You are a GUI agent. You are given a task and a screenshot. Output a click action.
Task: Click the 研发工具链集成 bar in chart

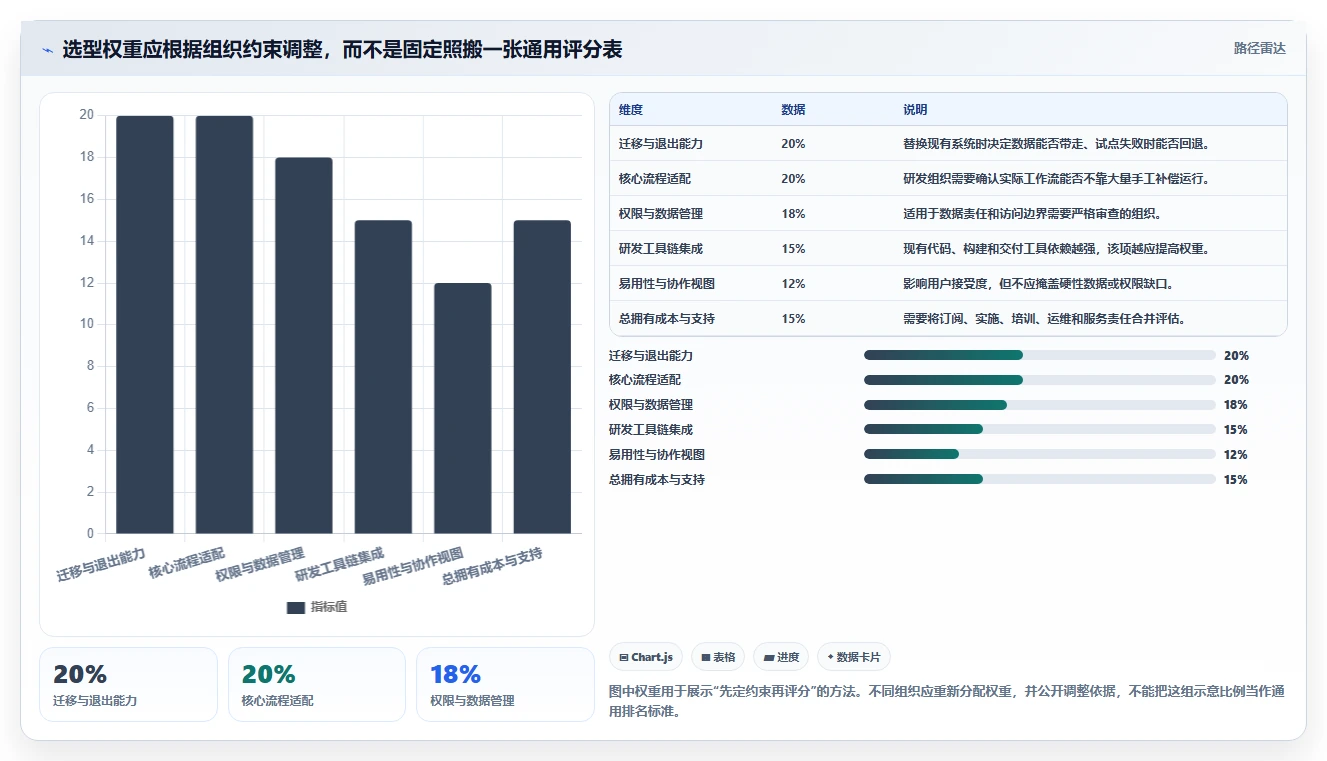pyautogui.click(x=383, y=377)
